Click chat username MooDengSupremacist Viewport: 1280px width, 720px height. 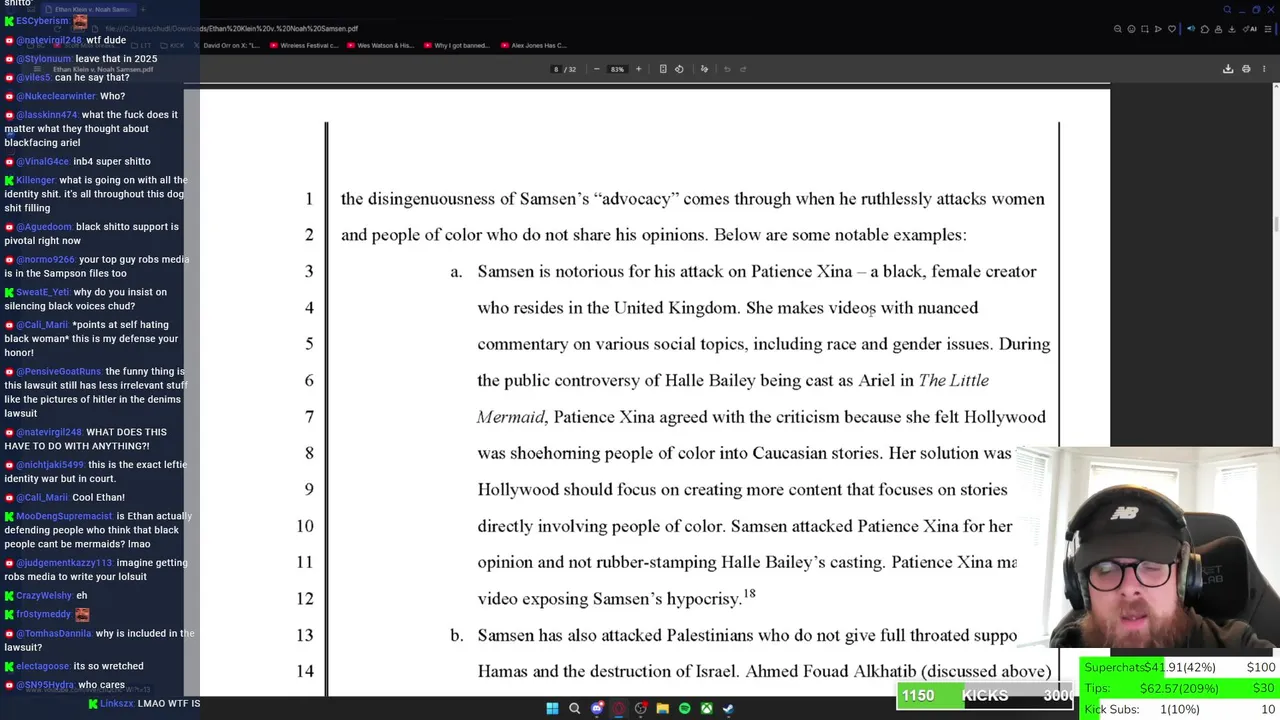(x=63, y=516)
